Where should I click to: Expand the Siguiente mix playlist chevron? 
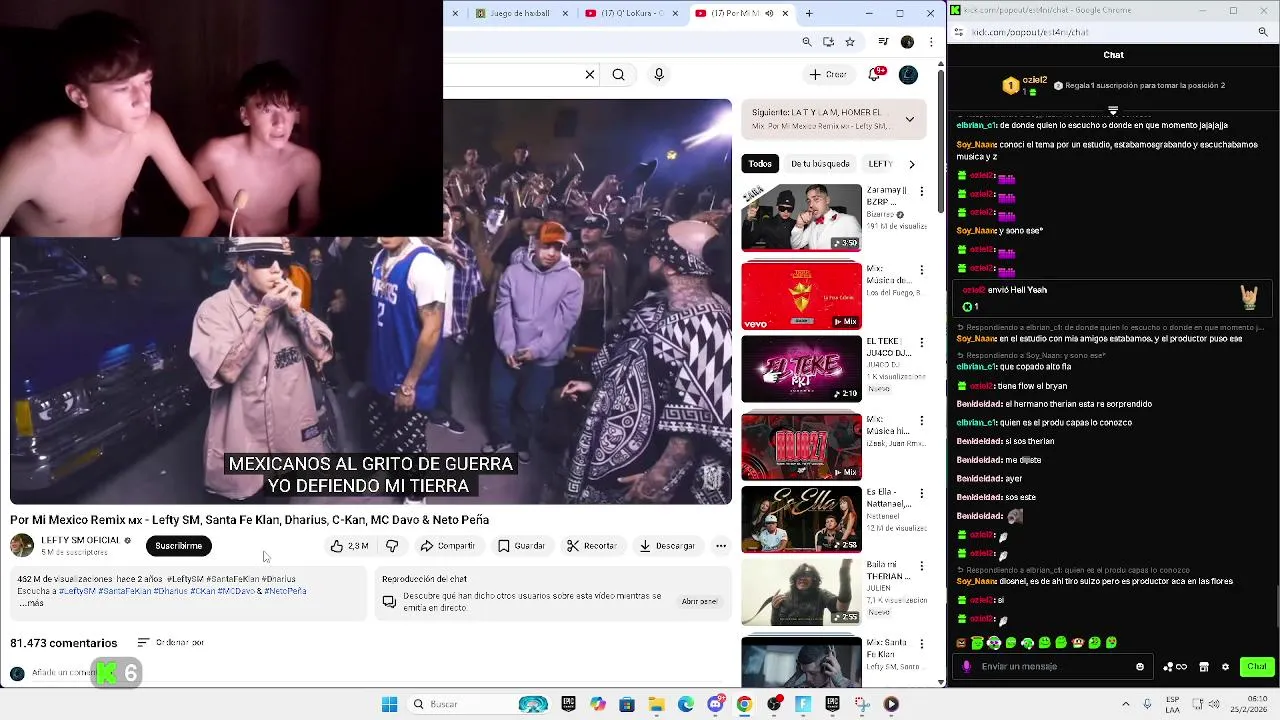909,119
